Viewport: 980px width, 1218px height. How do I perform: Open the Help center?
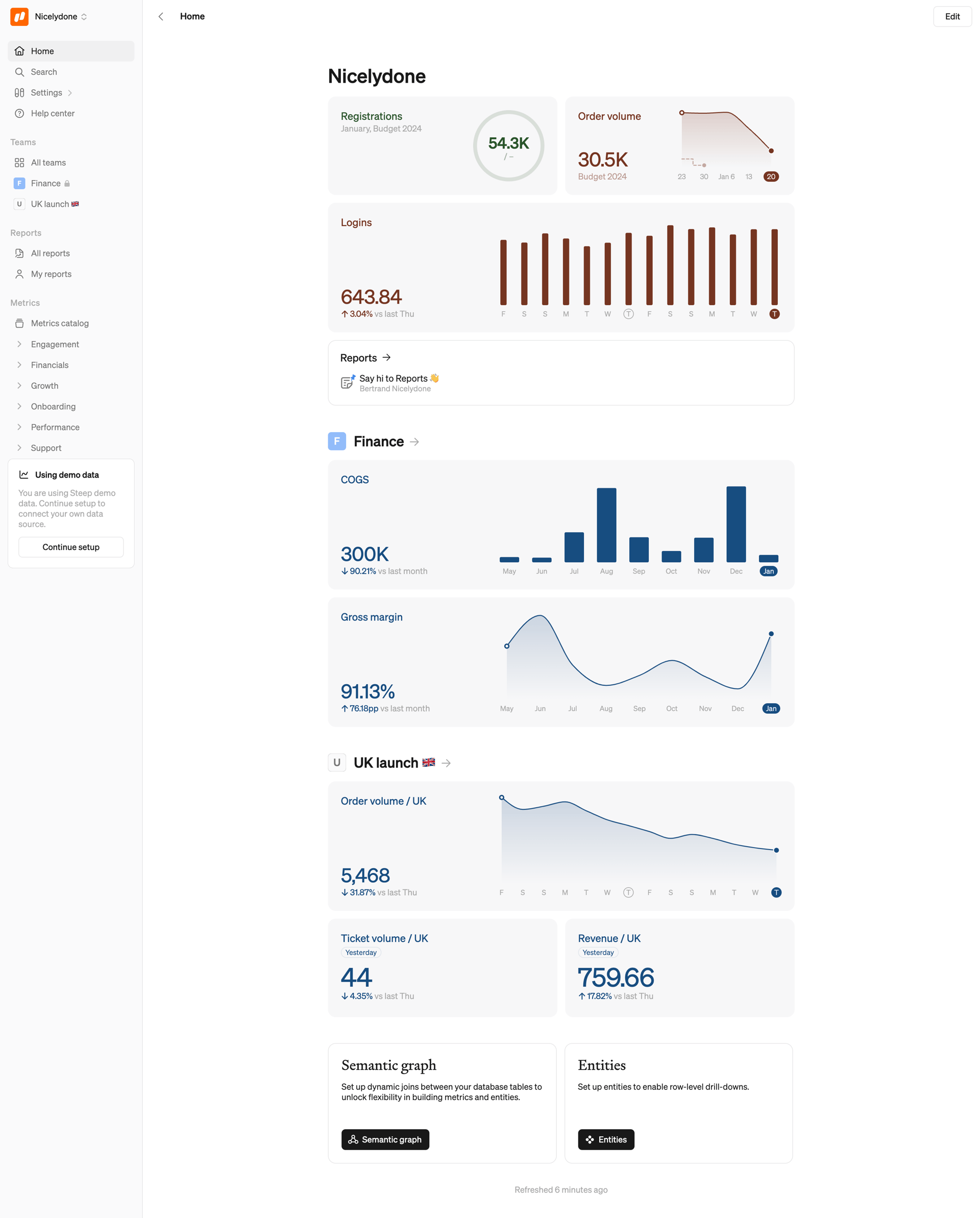pos(53,113)
